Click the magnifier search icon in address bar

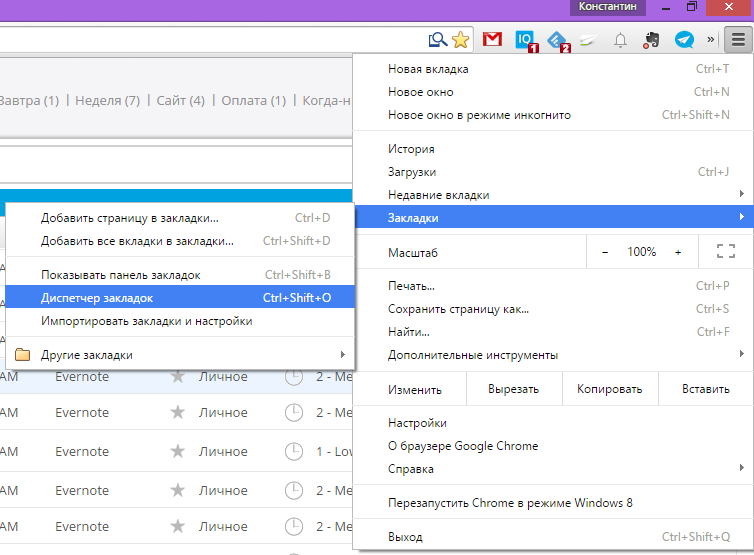tap(438, 39)
